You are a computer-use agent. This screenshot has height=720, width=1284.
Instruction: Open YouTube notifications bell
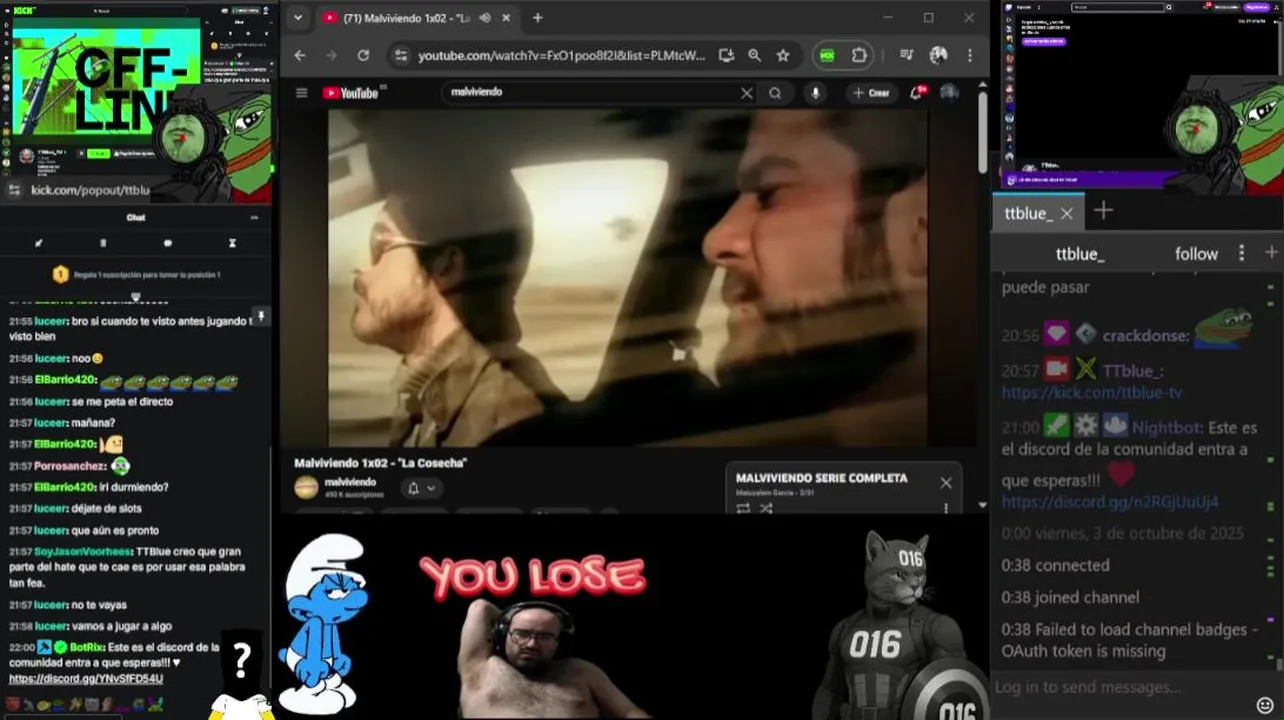click(x=916, y=93)
